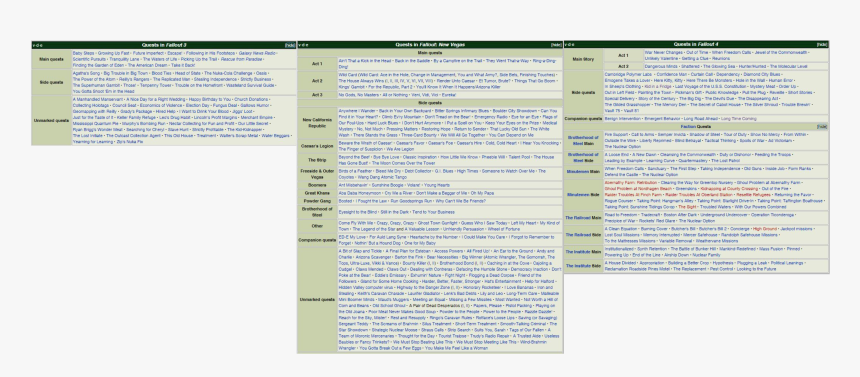Open the Minutemen Side heading link
This screenshot has width=860, height=377.
click(584, 195)
